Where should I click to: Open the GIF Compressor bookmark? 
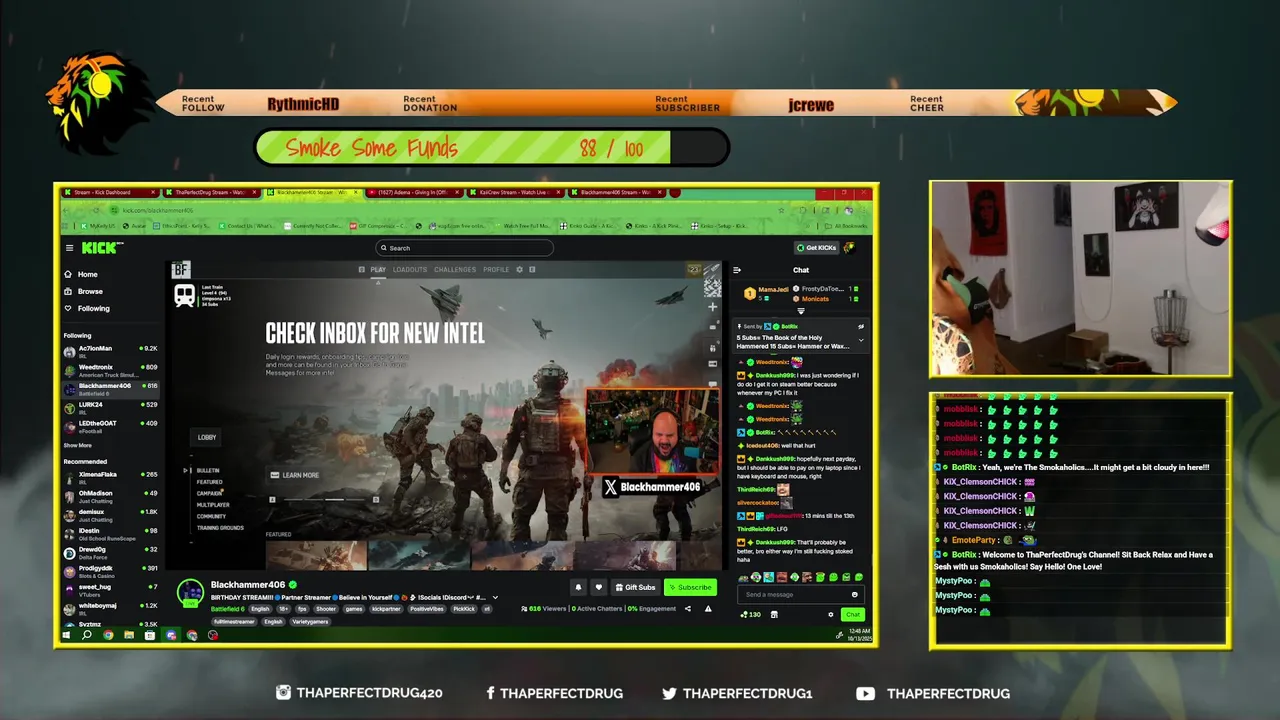[377, 226]
